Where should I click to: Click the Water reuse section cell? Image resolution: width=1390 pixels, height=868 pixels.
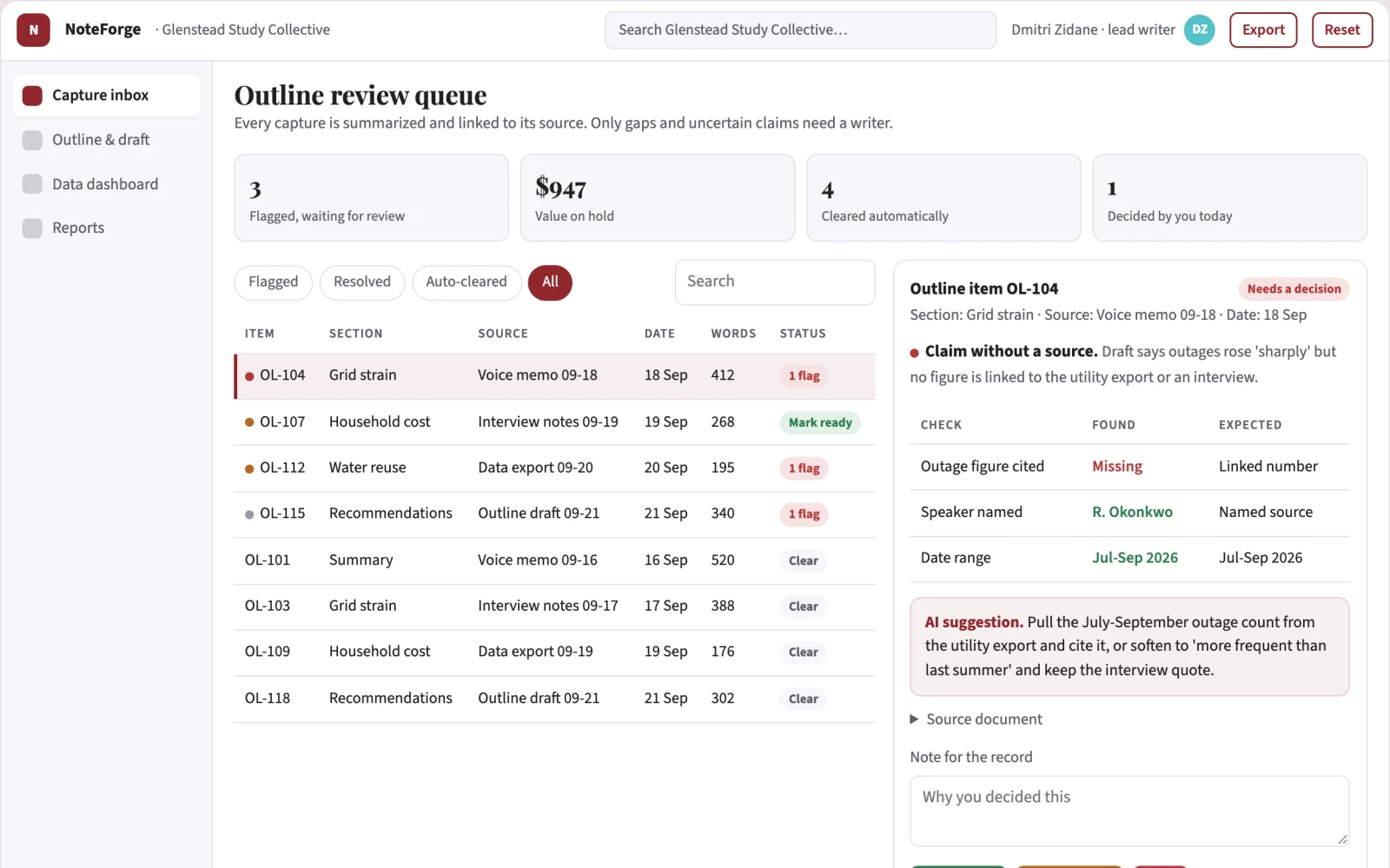(x=367, y=467)
